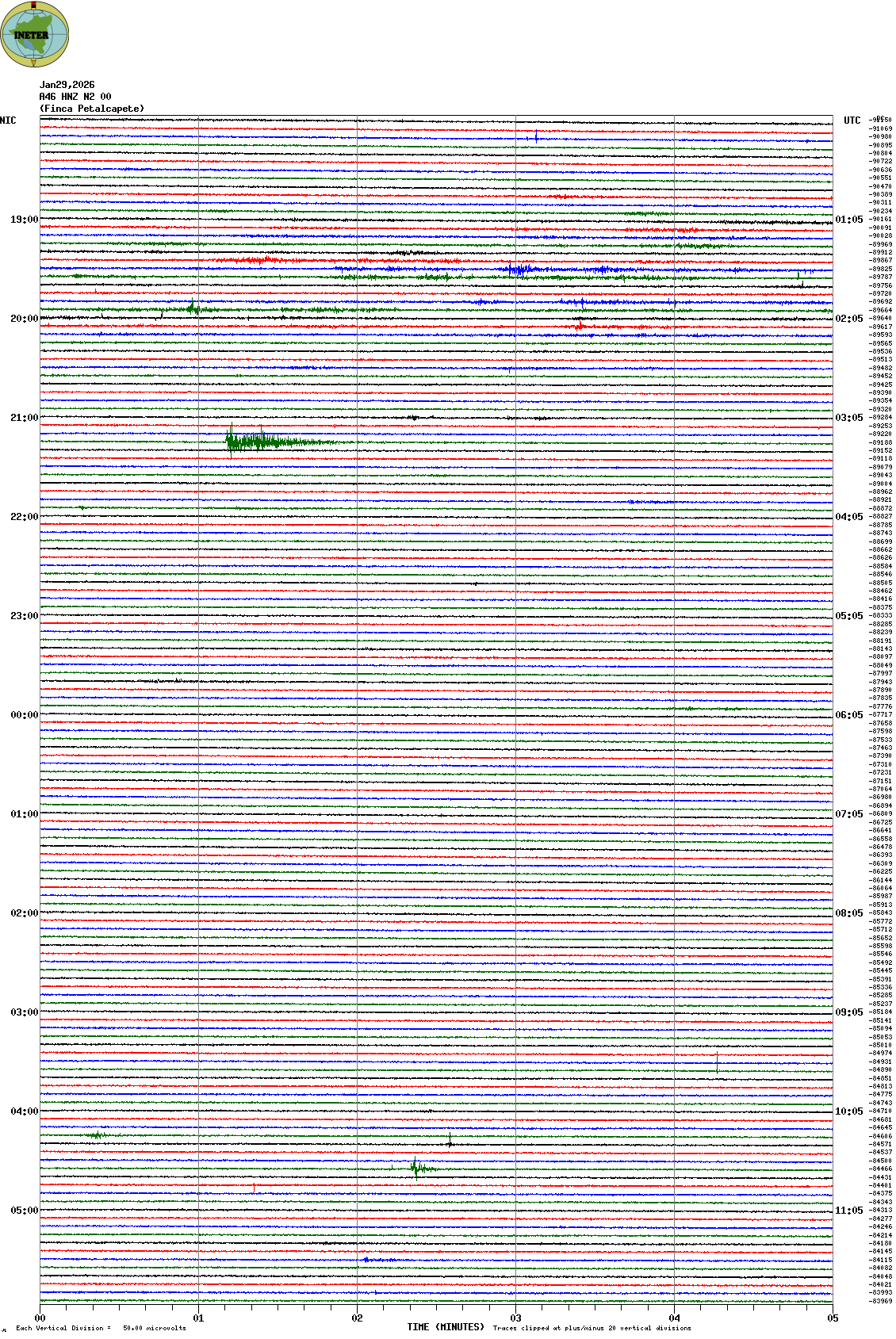Select the A46 HNZ N2 00 station text
Viewport: 896px width, 1339px height.
pyautogui.click(x=75, y=97)
